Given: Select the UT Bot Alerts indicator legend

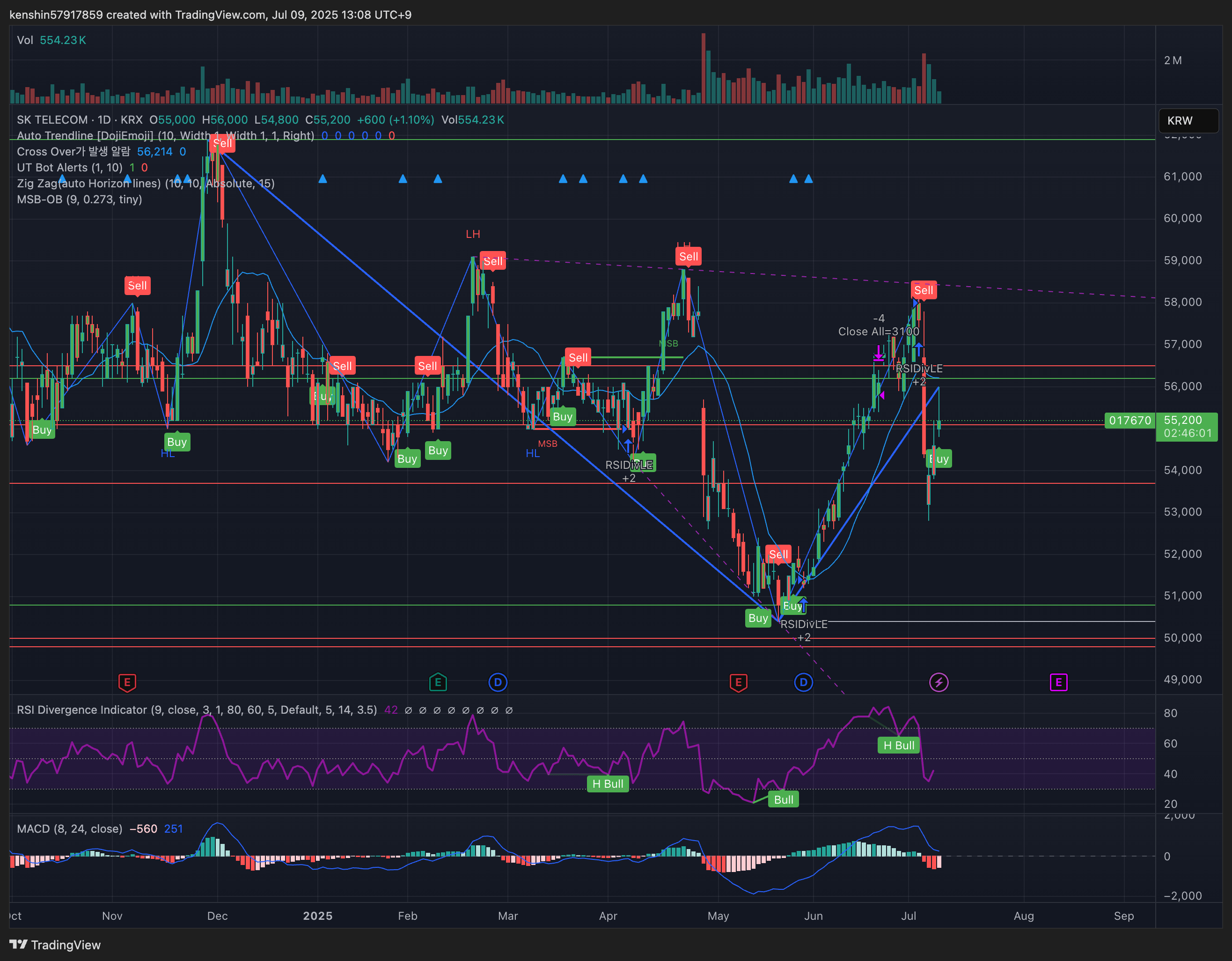Looking at the screenshot, I should 69,168.
